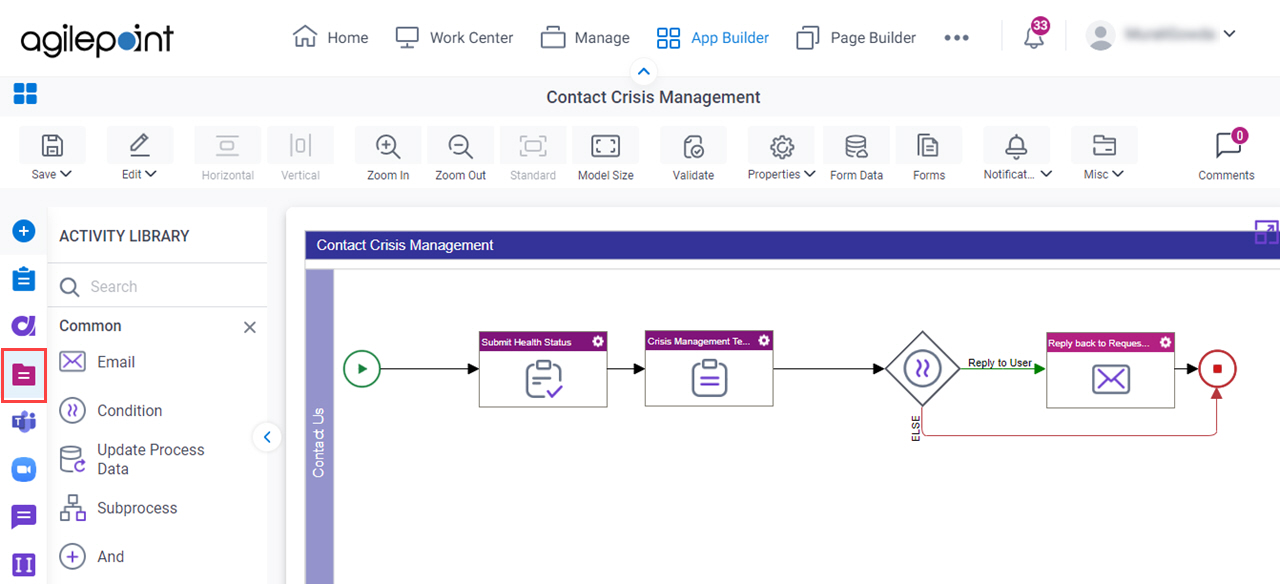The width and height of the screenshot is (1280, 584).
Task: Click the Reply to User connector label
Action: [x=1000, y=363]
